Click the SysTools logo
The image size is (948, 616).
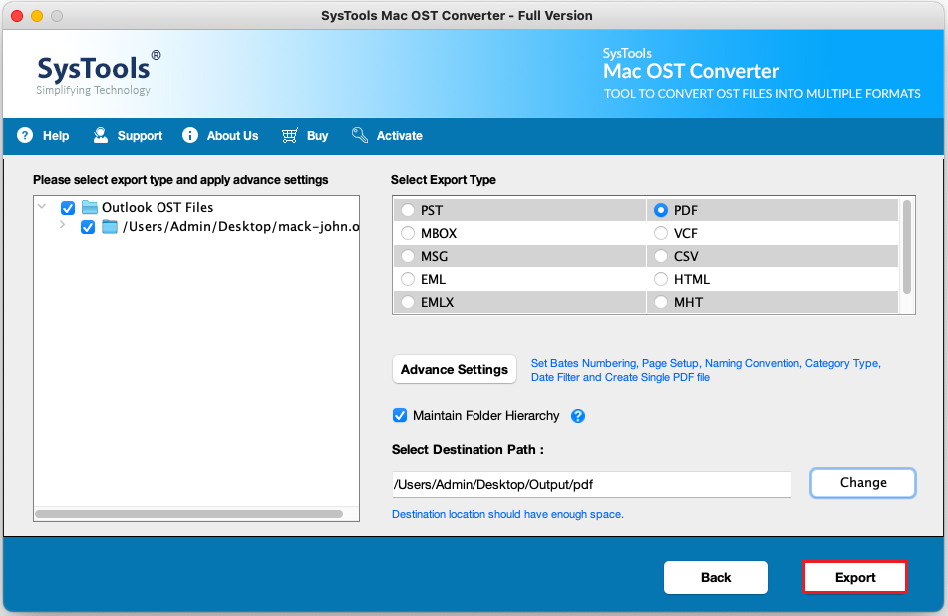tap(99, 74)
